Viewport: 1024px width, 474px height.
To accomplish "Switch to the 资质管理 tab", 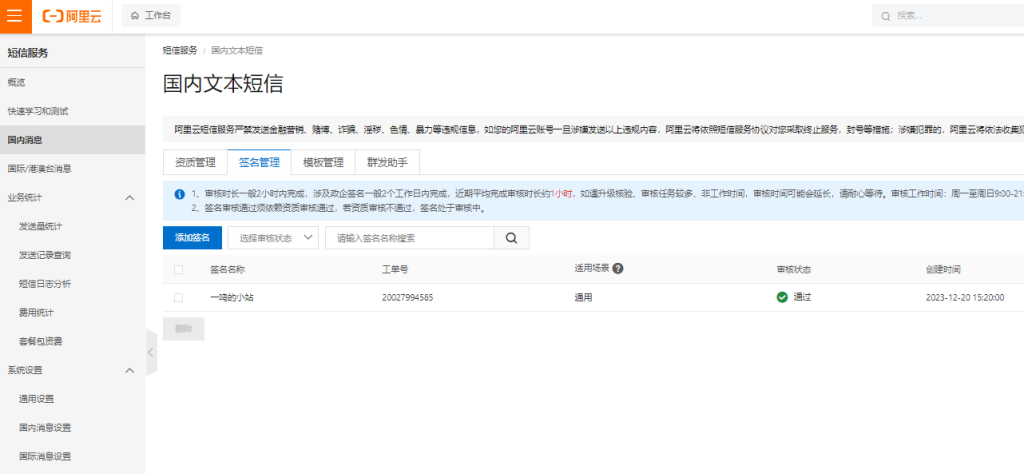I will pyautogui.click(x=195, y=162).
